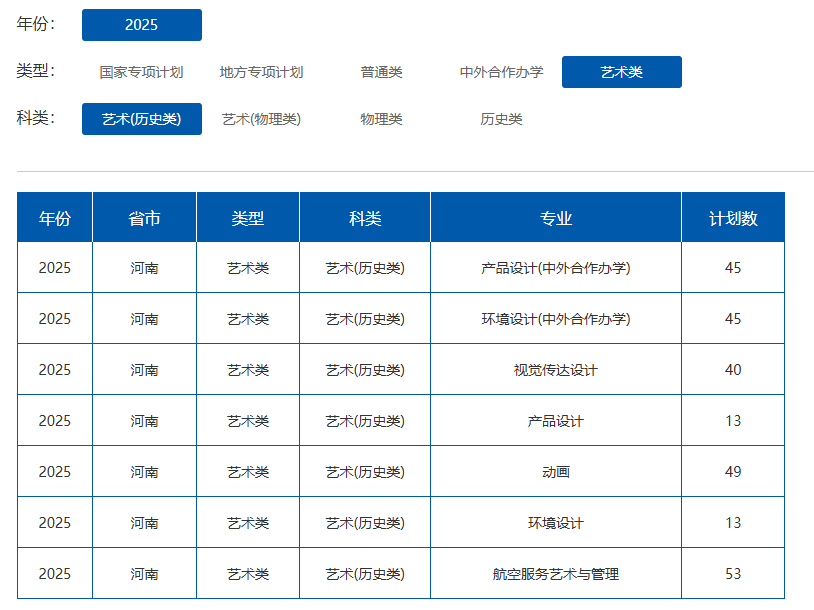This screenshot has width=814, height=610.
Task: Click the 省市 column header
Action: pyautogui.click(x=144, y=218)
